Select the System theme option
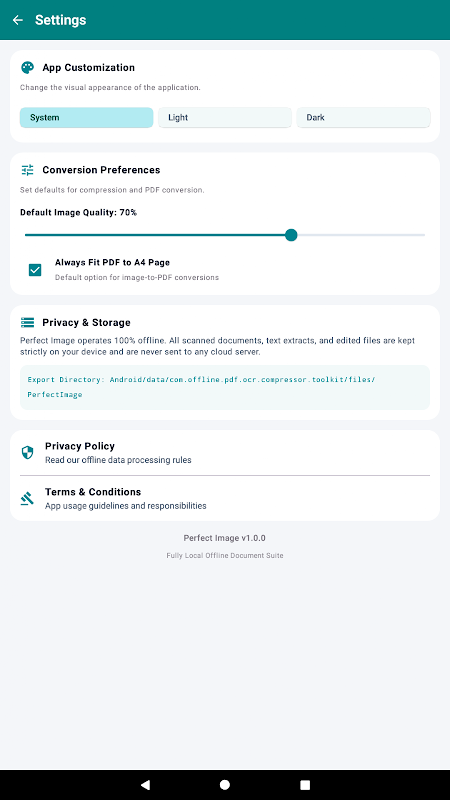 pyautogui.click(x=86, y=117)
